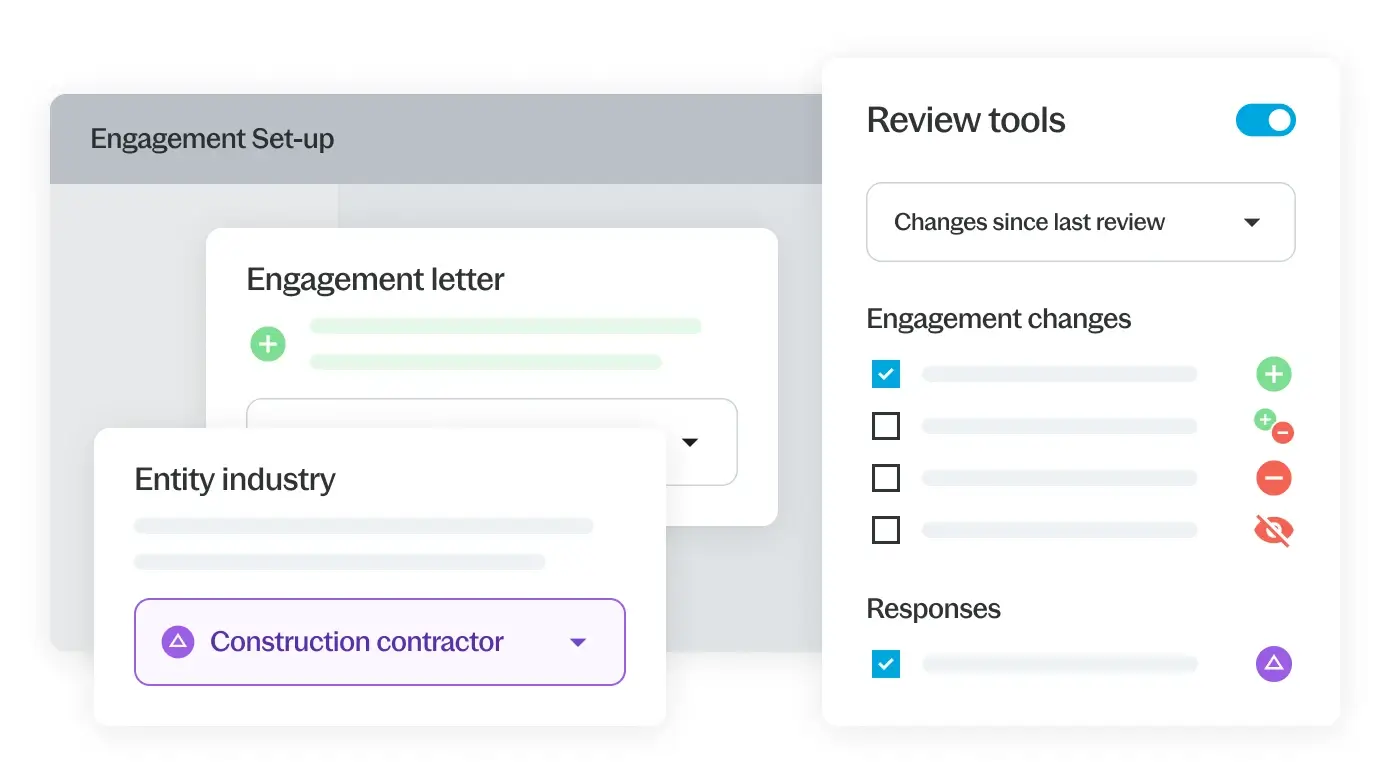Check the second Engagement changes checkbox

[886, 427]
